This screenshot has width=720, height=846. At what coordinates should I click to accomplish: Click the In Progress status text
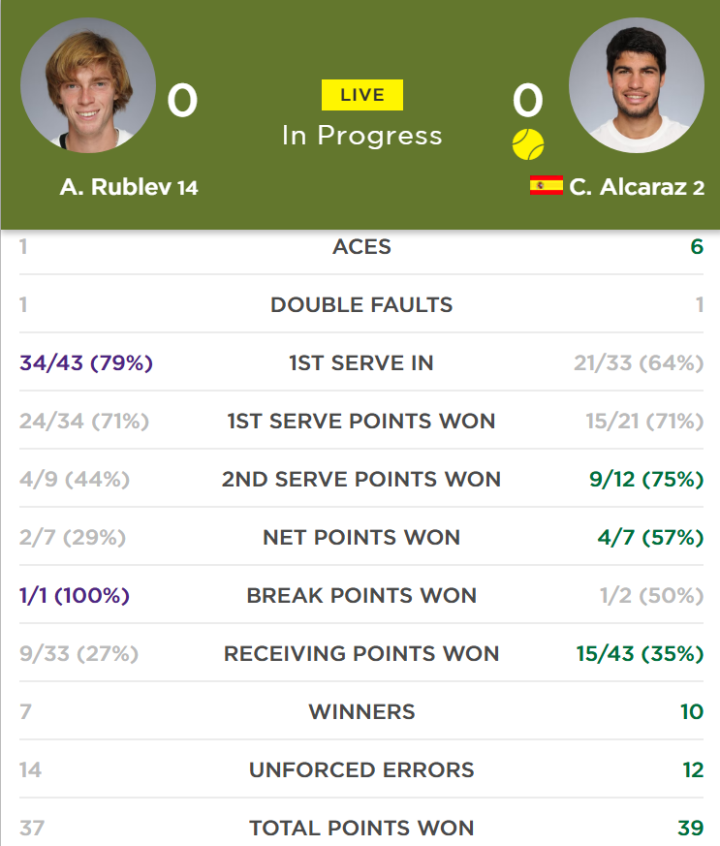point(362,135)
